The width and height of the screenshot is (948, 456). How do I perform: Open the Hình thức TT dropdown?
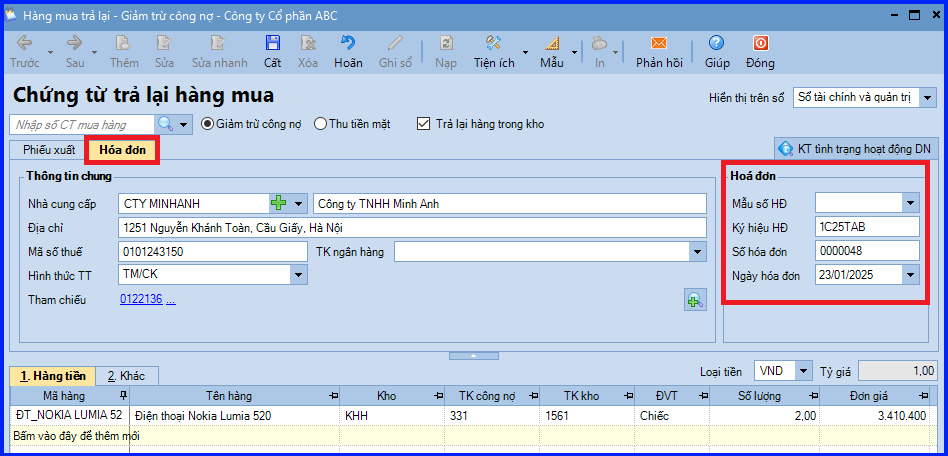[x=299, y=275]
